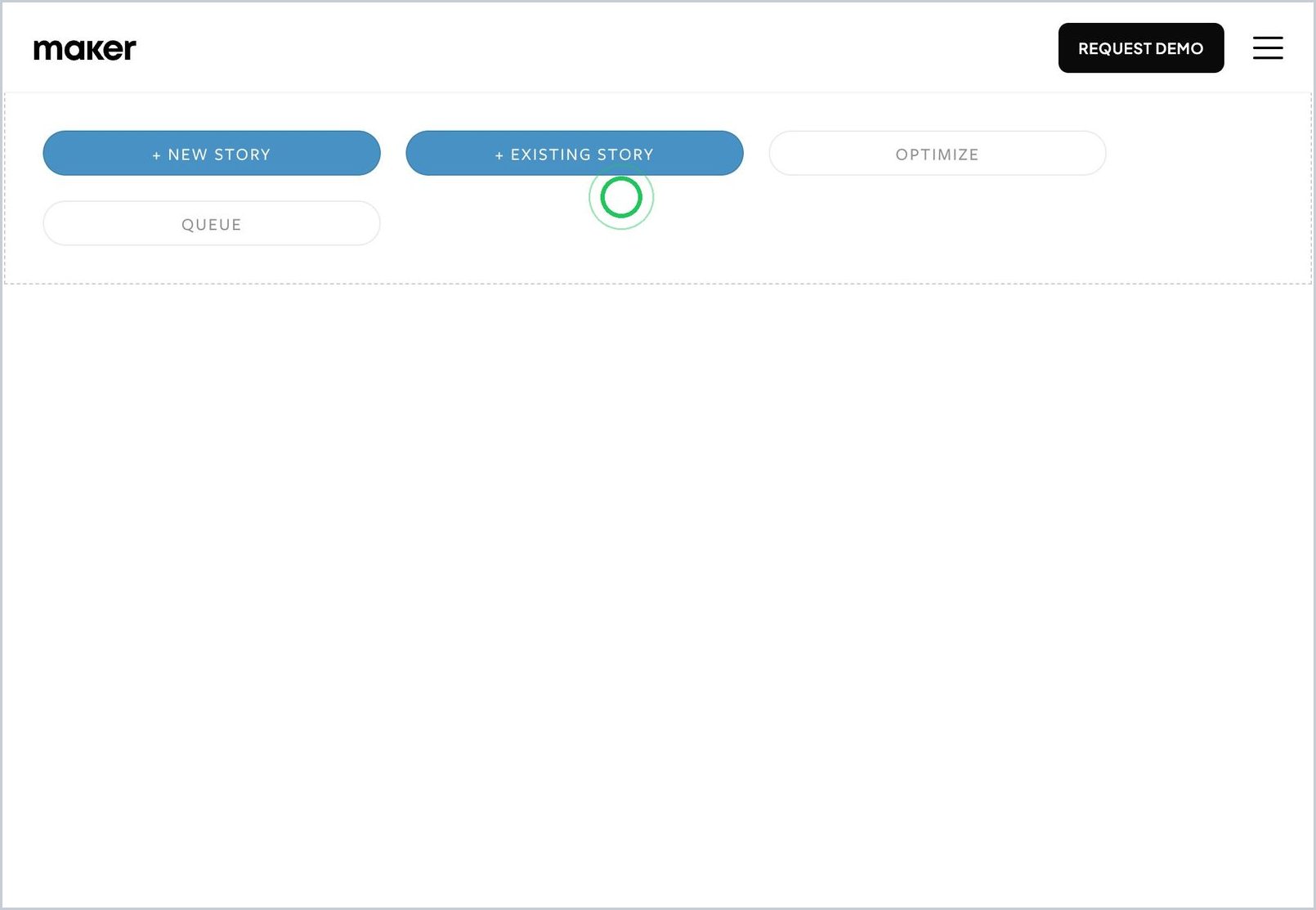Screen dimensions: 1316x910
Task: Create a new story with + New Story
Action: tap(212, 154)
